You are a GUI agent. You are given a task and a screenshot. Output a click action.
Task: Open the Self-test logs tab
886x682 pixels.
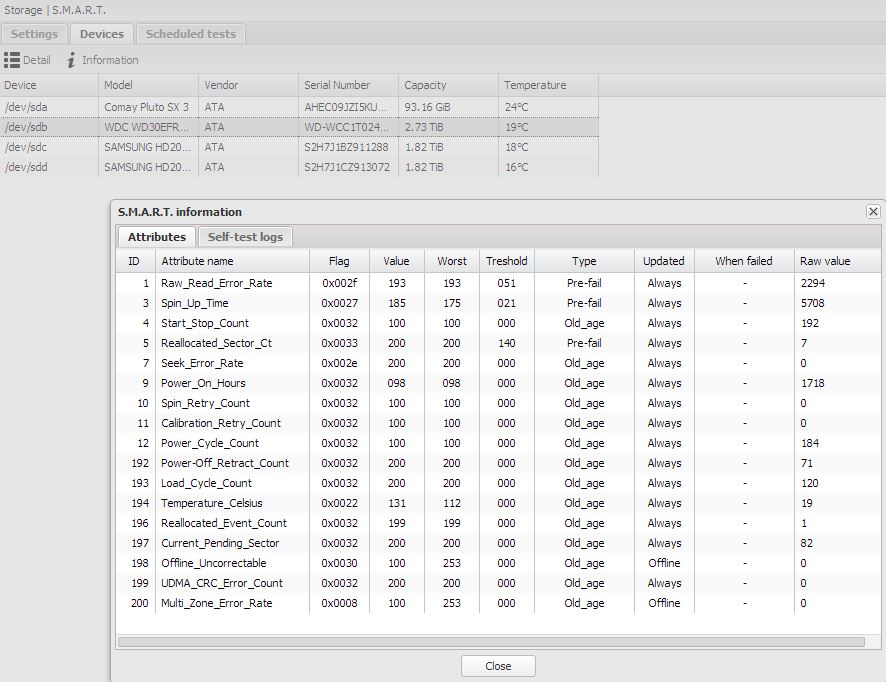245,237
